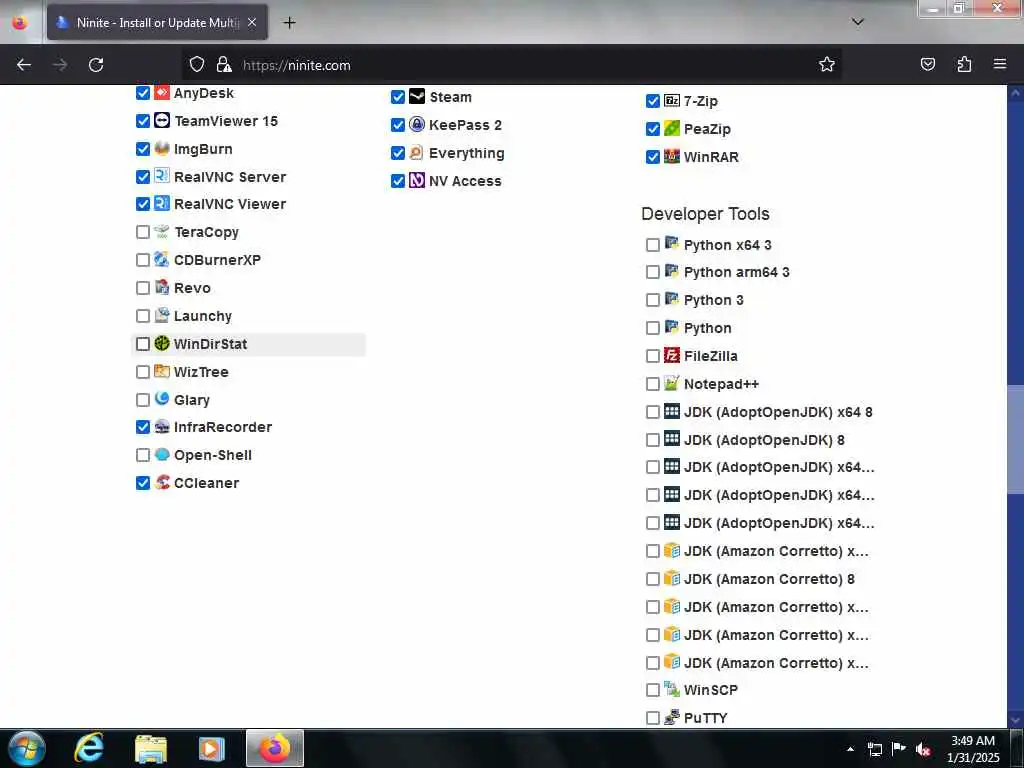The height and width of the screenshot is (768, 1024).
Task: Go back to previous page
Action: point(24,65)
